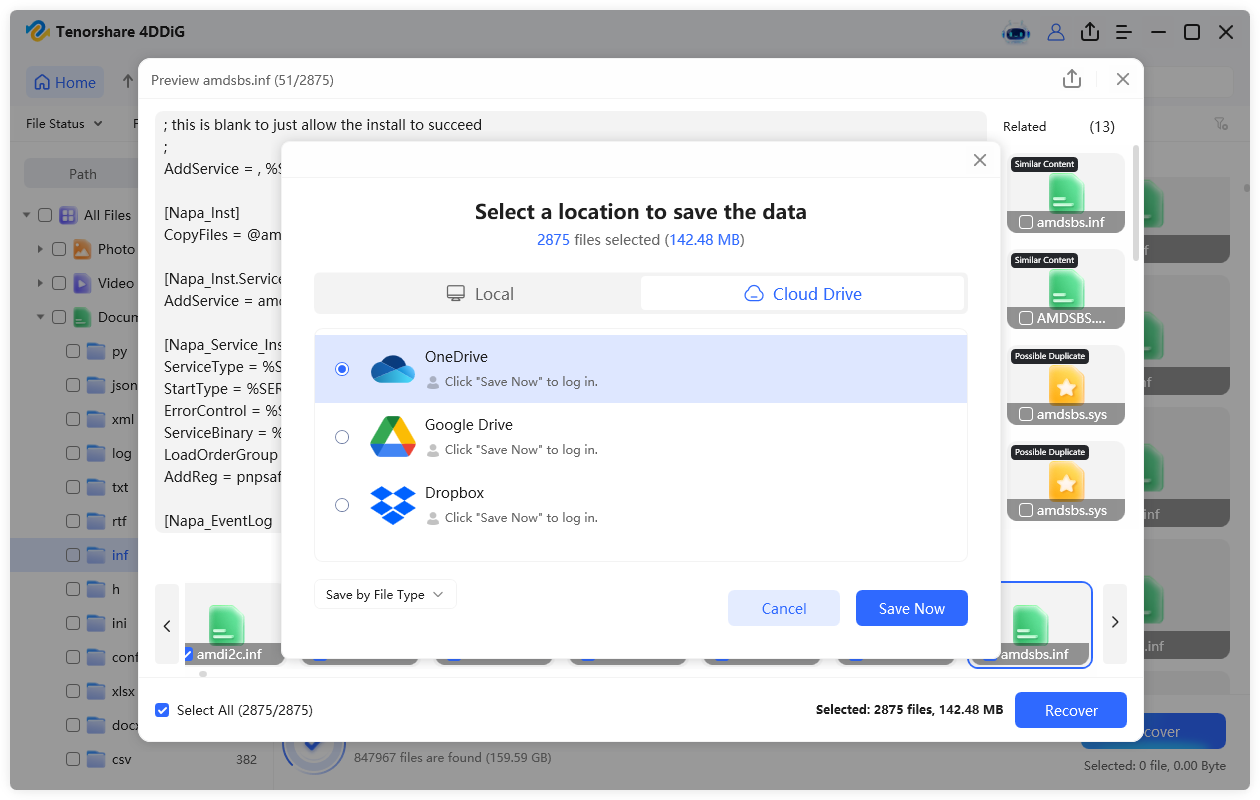
Task: Close the save location dialog
Action: pyautogui.click(x=980, y=160)
